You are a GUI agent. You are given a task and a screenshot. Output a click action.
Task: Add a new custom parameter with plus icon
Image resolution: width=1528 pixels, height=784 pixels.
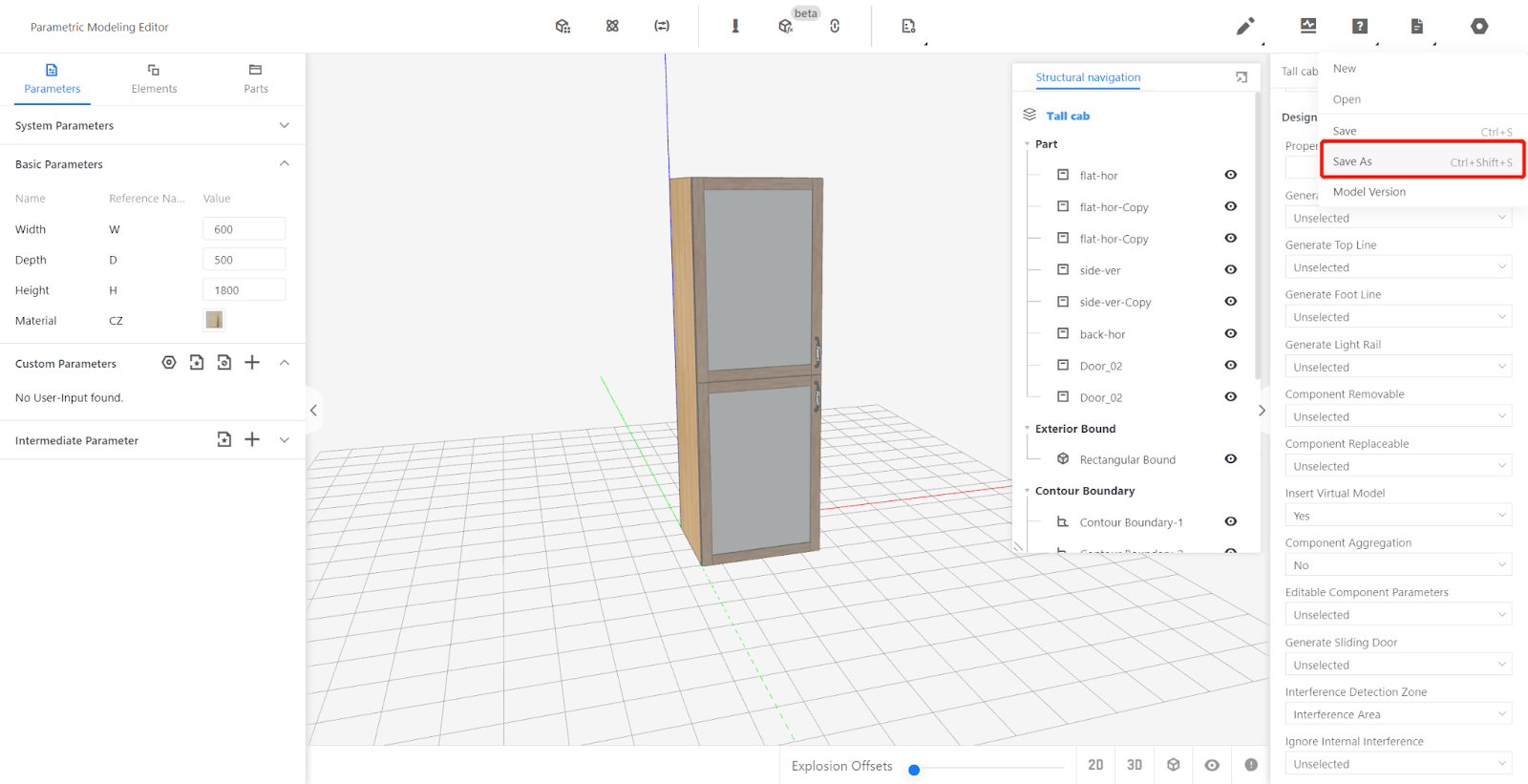(x=252, y=363)
